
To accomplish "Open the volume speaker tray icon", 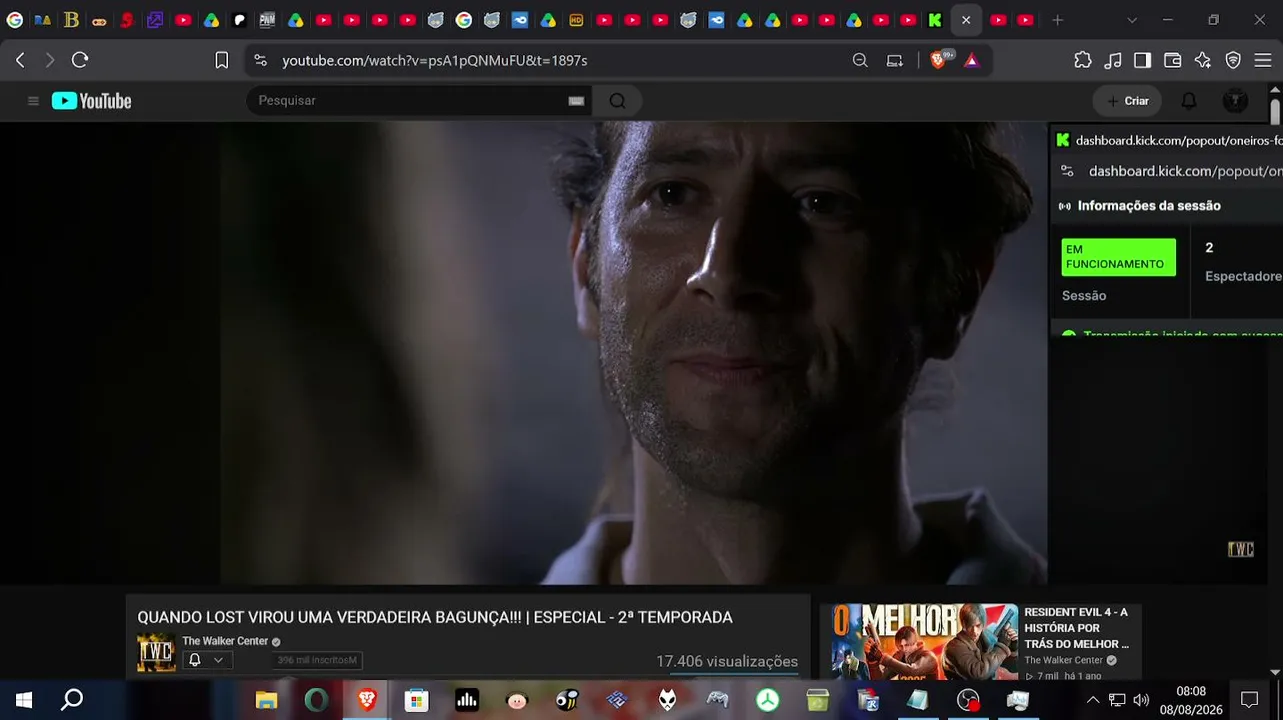I will coord(1141,700).
